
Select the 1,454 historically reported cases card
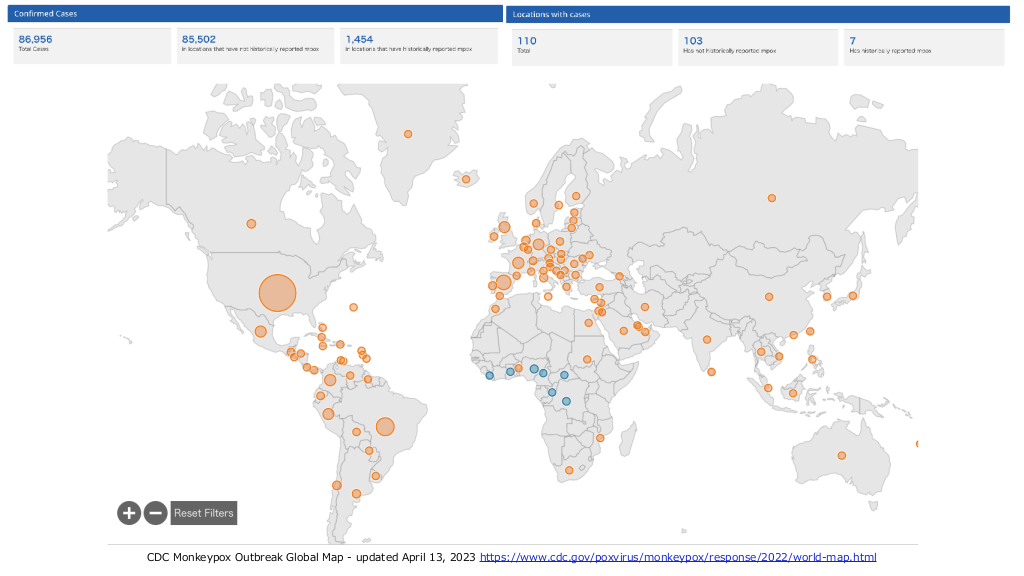(x=418, y=46)
